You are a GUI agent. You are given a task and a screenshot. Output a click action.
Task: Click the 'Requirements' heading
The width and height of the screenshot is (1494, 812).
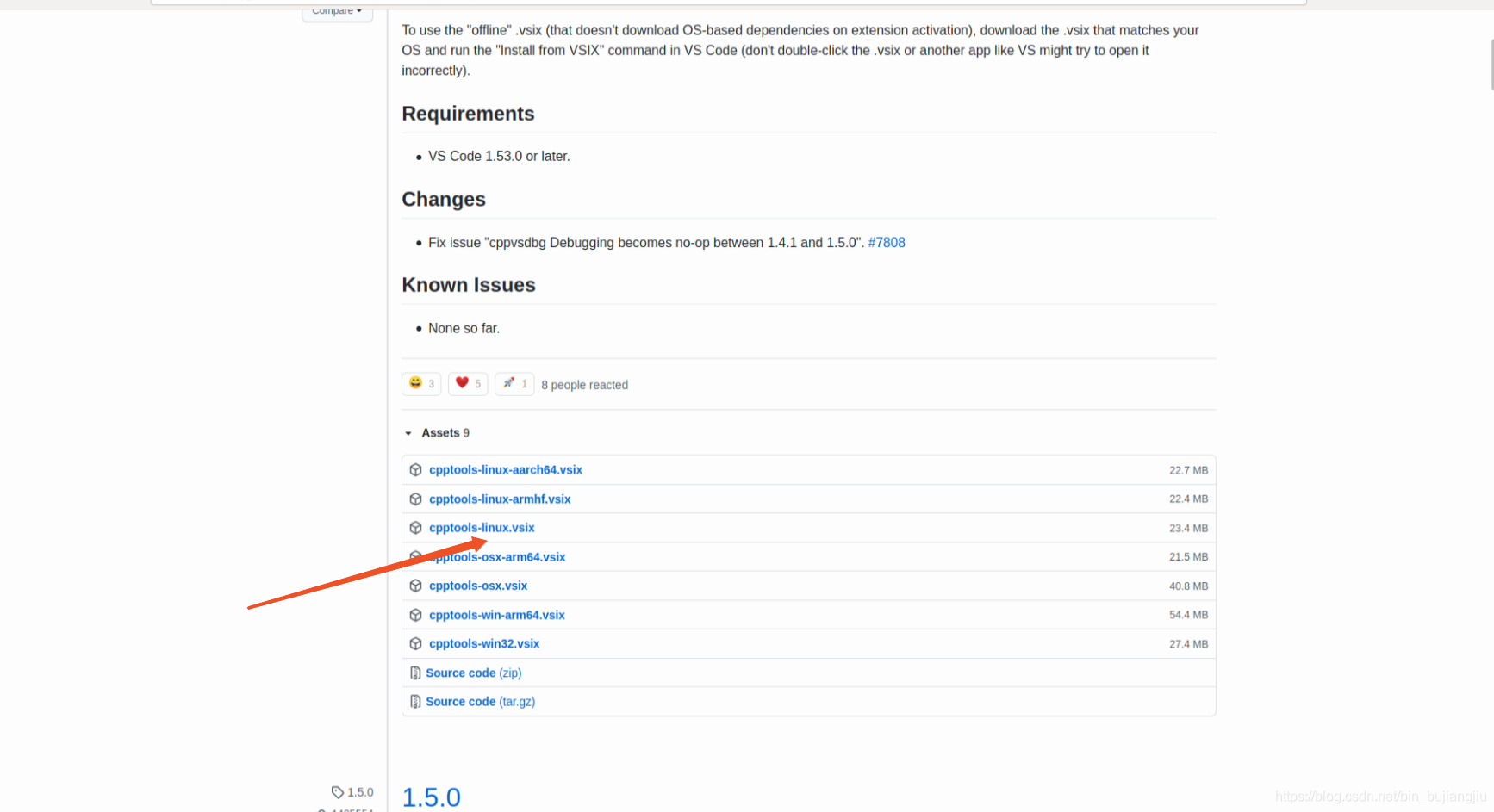click(468, 114)
